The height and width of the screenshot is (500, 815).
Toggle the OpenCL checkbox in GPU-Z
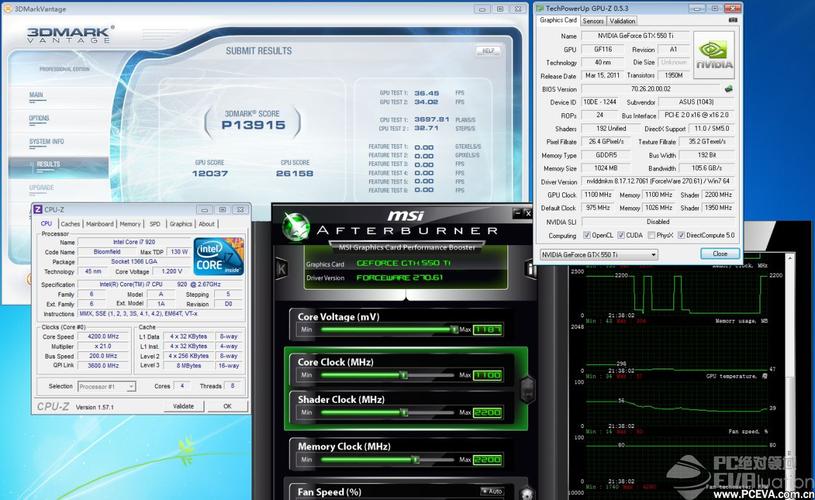click(587, 235)
